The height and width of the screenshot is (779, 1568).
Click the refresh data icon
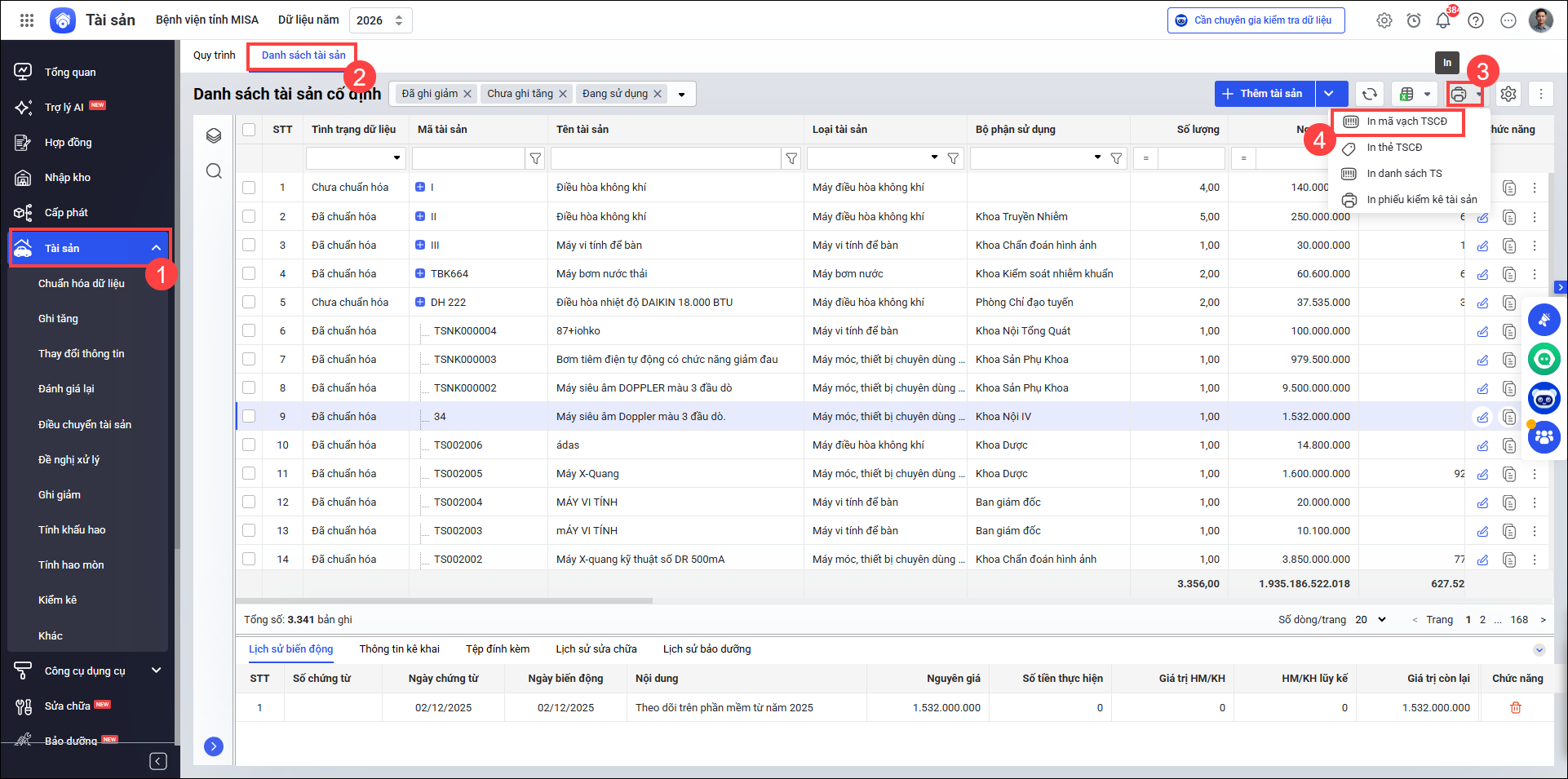[x=1370, y=94]
